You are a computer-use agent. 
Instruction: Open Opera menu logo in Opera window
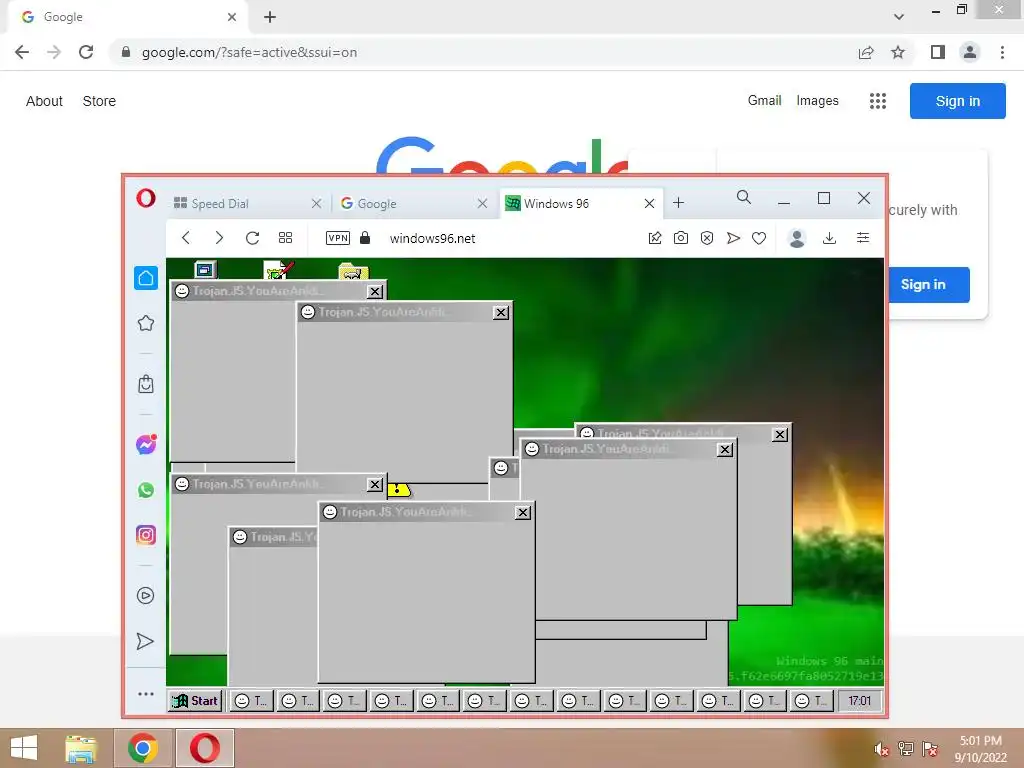pyautogui.click(x=146, y=198)
